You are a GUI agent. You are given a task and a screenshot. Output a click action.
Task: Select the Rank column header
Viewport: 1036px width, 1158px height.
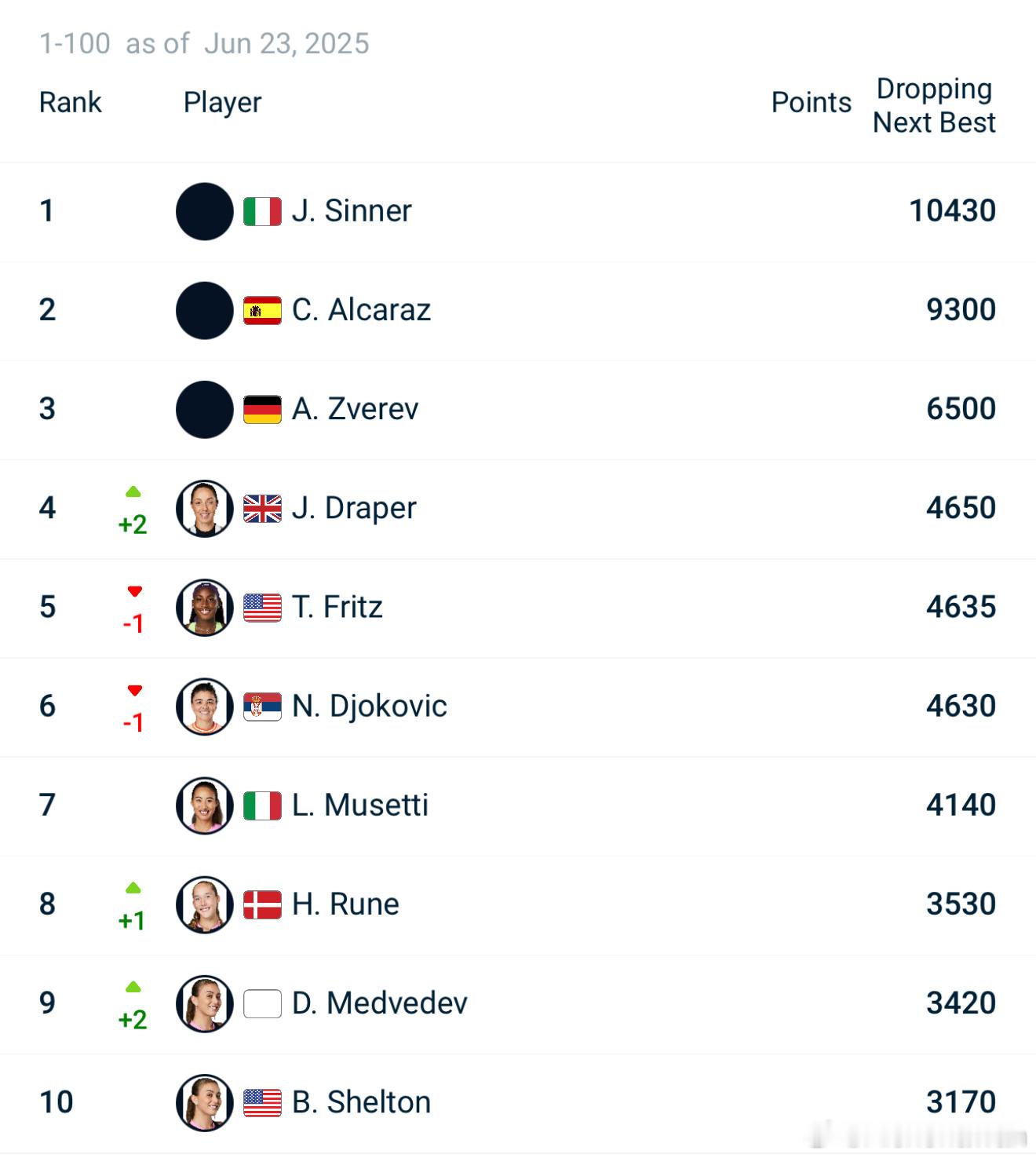pos(71,102)
